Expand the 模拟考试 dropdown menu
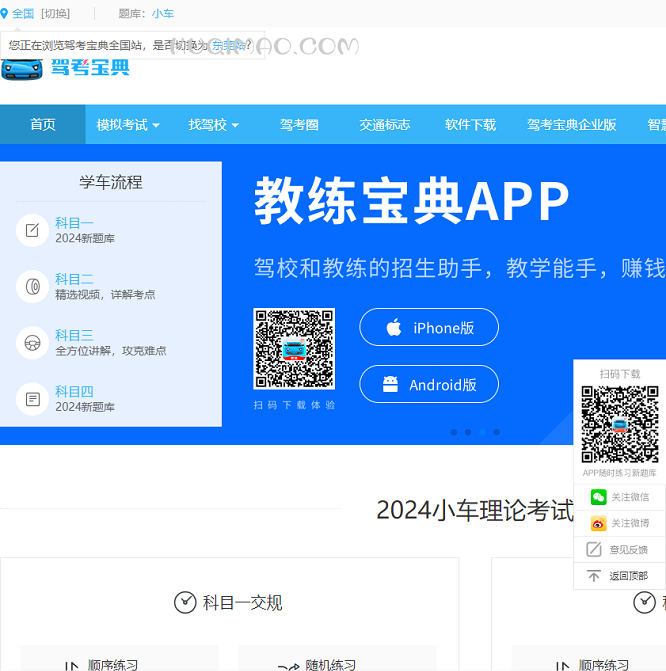Image resolution: width=666 pixels, height=671 pixels. tap(128, 125)
